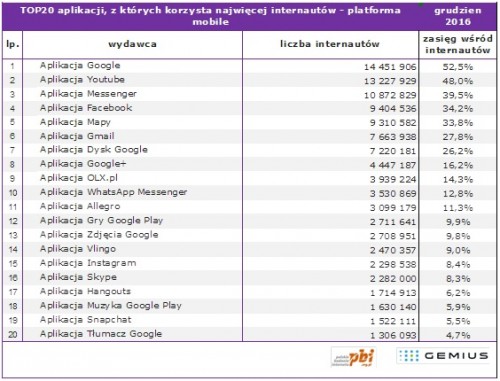Select the Aplikacja Google row
The width and height of the screenshot is (500, 381).
coord(249,66)
